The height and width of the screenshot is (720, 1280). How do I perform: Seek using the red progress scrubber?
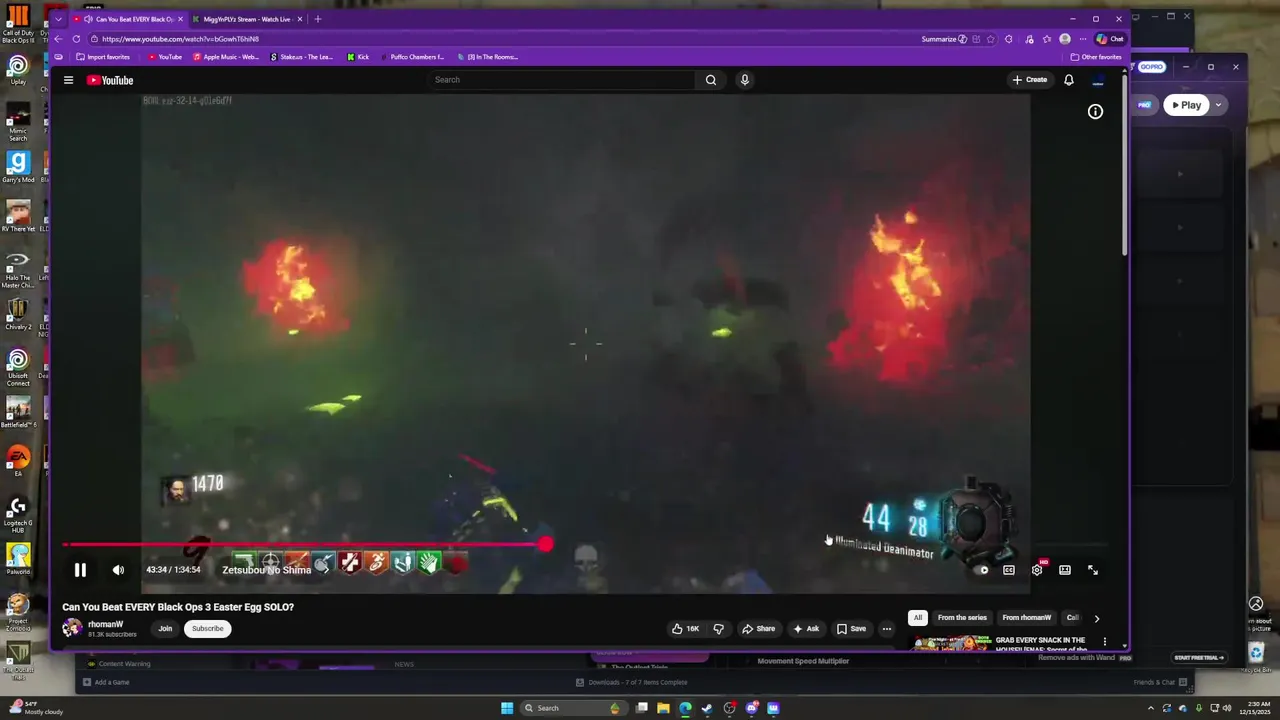[x=545, y=544]
